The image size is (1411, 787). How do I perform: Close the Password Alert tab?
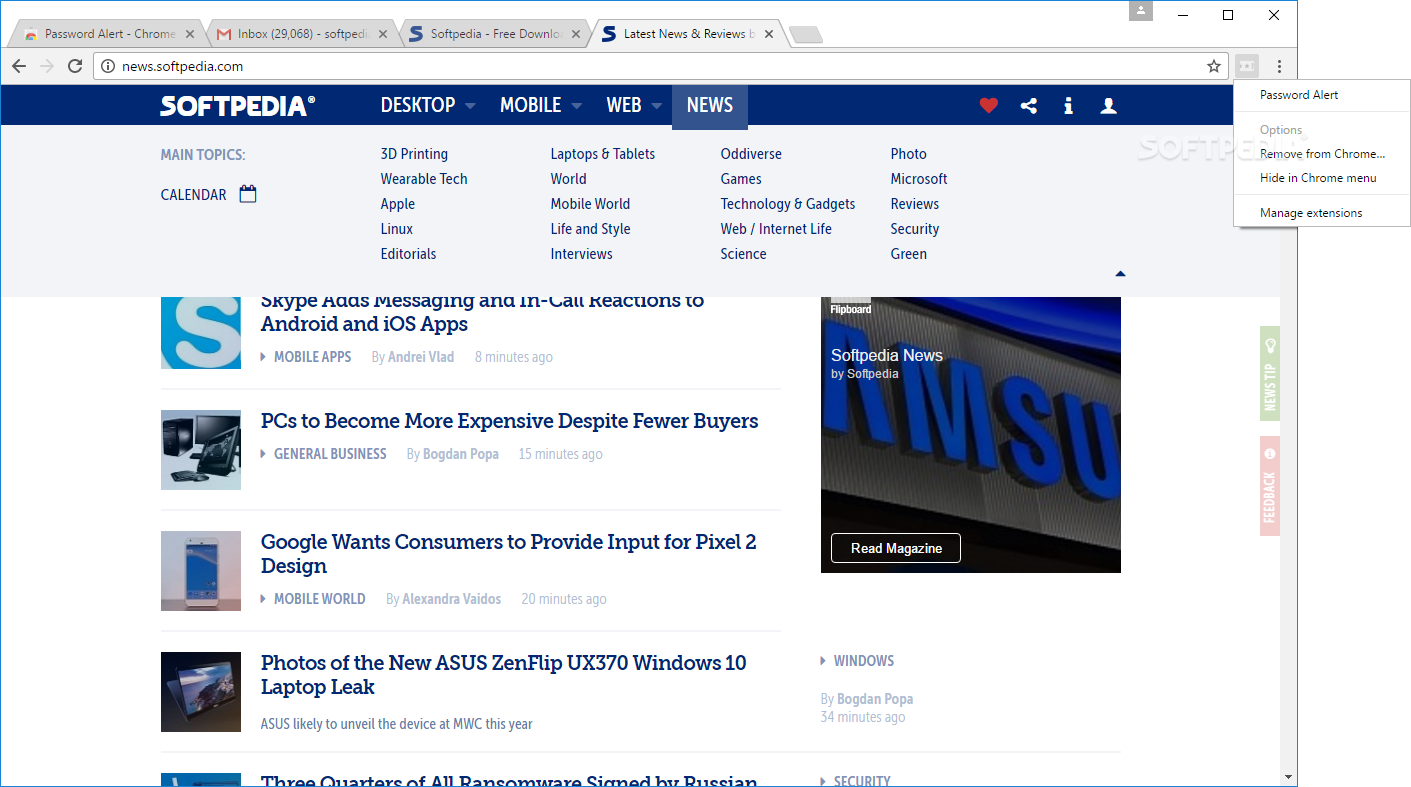tap(190, 34)
